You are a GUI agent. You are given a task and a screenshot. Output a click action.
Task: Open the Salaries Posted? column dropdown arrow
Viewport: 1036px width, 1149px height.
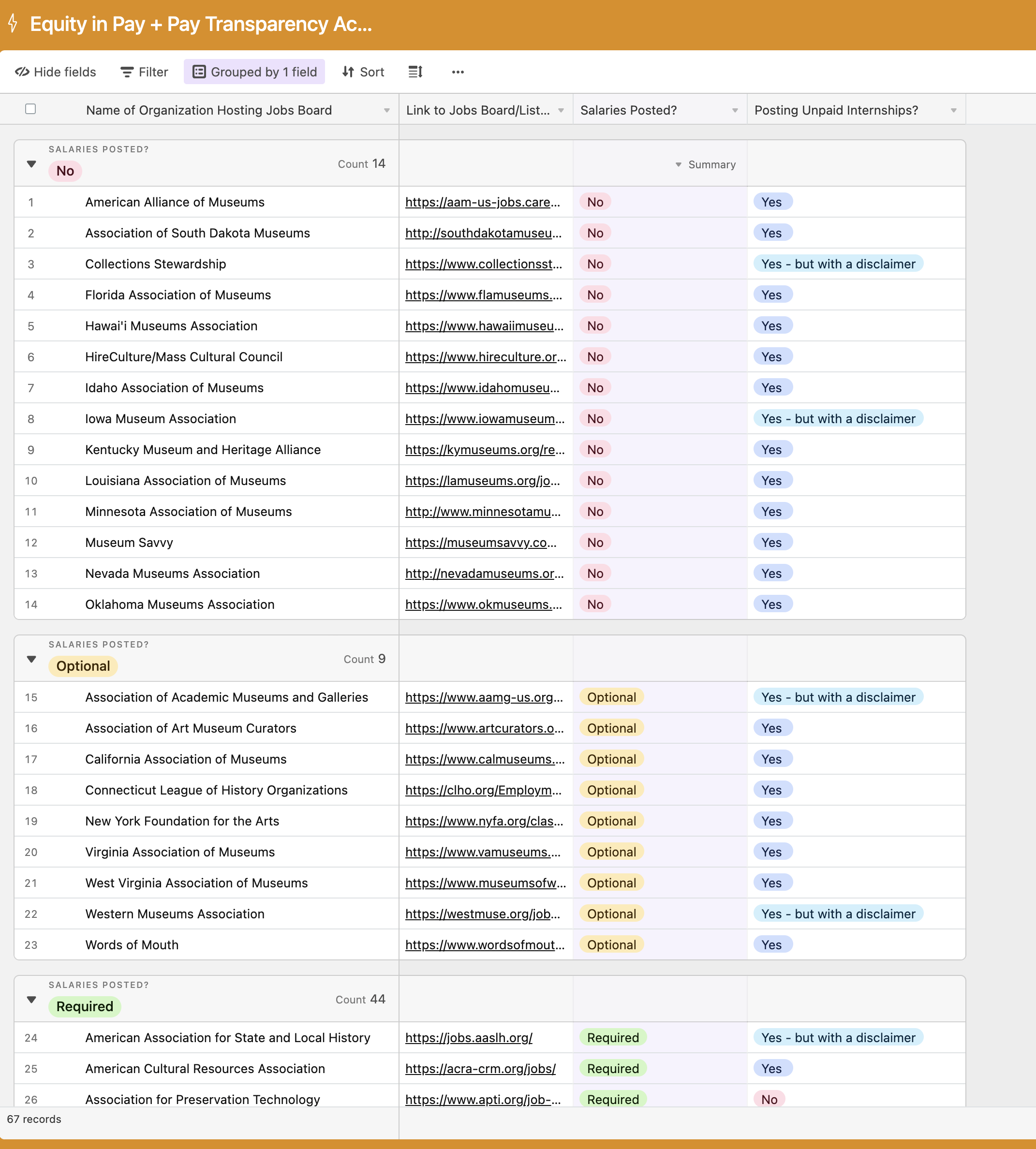[x=735, y=110]
